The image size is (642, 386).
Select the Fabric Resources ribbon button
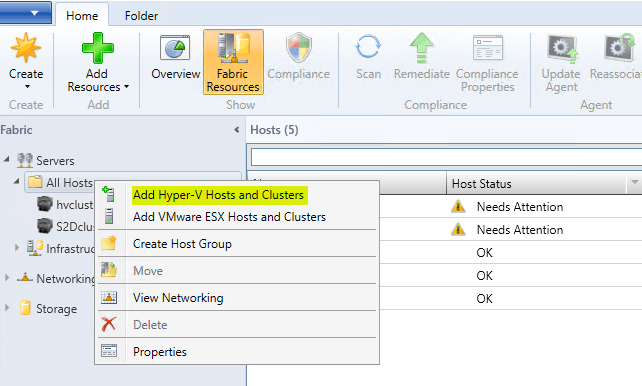[233, 62]
